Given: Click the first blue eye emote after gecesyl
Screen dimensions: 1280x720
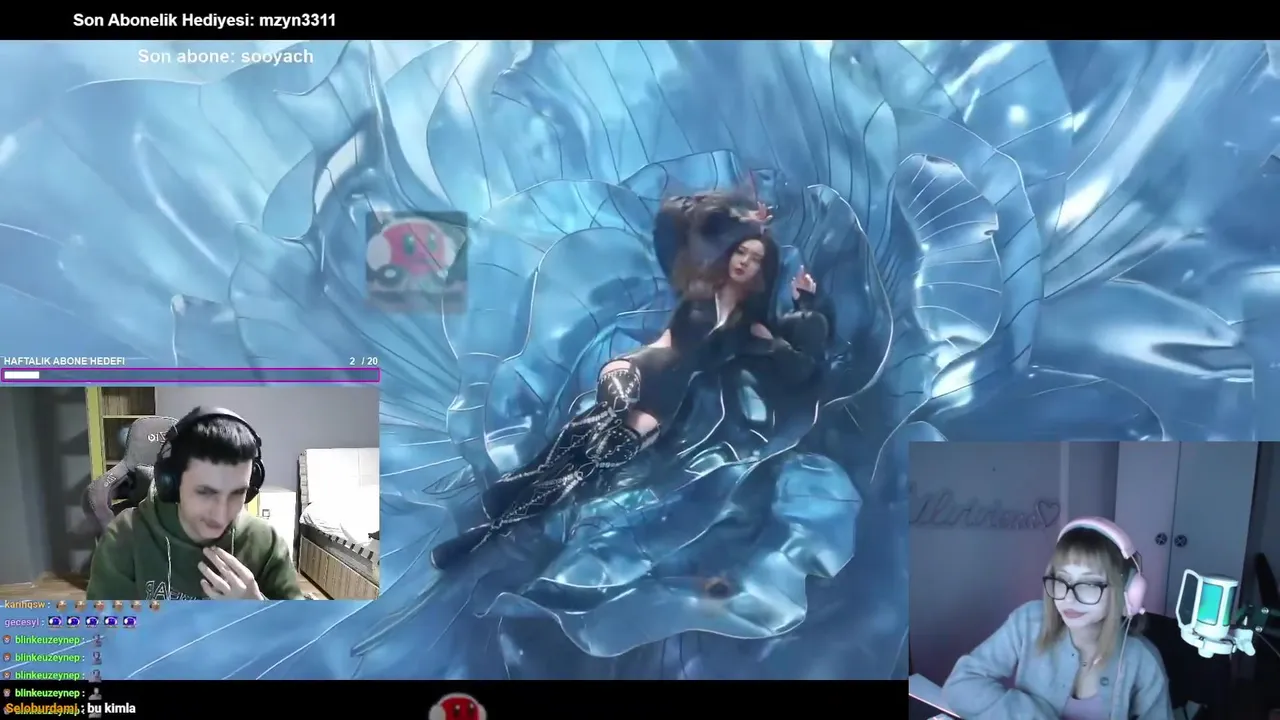Looking at the screenshot, I should pyautogui.click(x=56, y=621).
